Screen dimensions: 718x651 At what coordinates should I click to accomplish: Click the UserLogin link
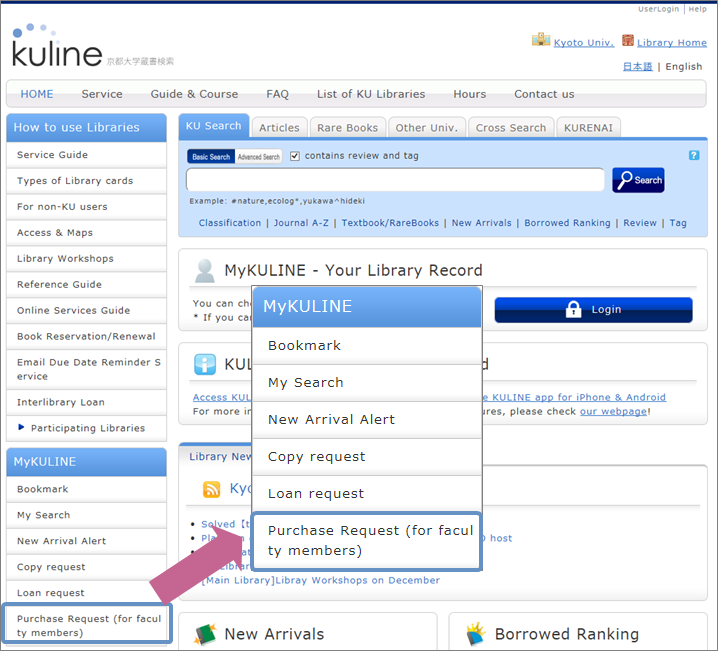pyautogui.click(x=658, y=9)
